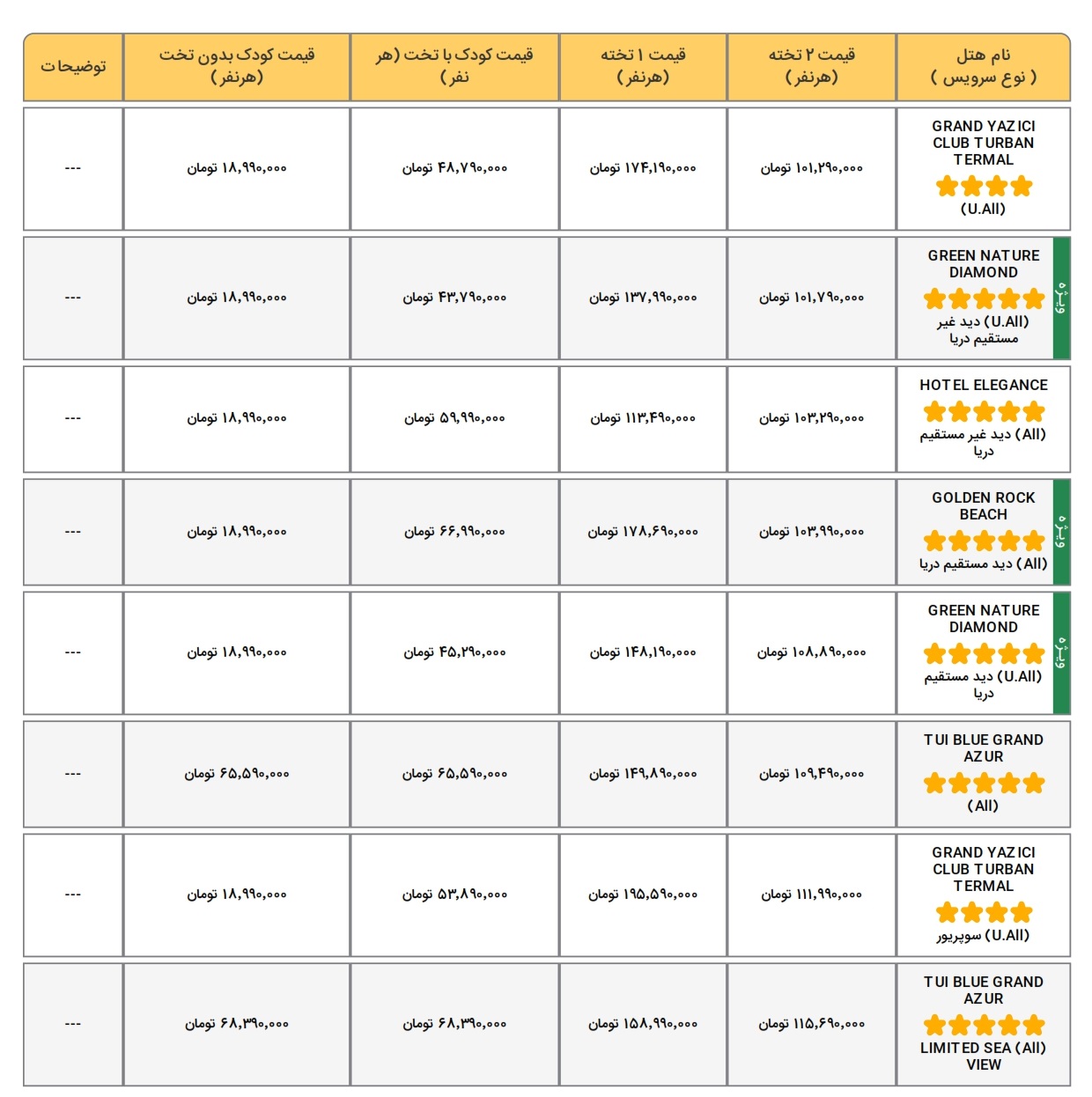Click the ۶۸,۳۹۰,۰۰۰ child with bed price
This screenshot has height=1097, width=1092.
tap(455, 1024)
